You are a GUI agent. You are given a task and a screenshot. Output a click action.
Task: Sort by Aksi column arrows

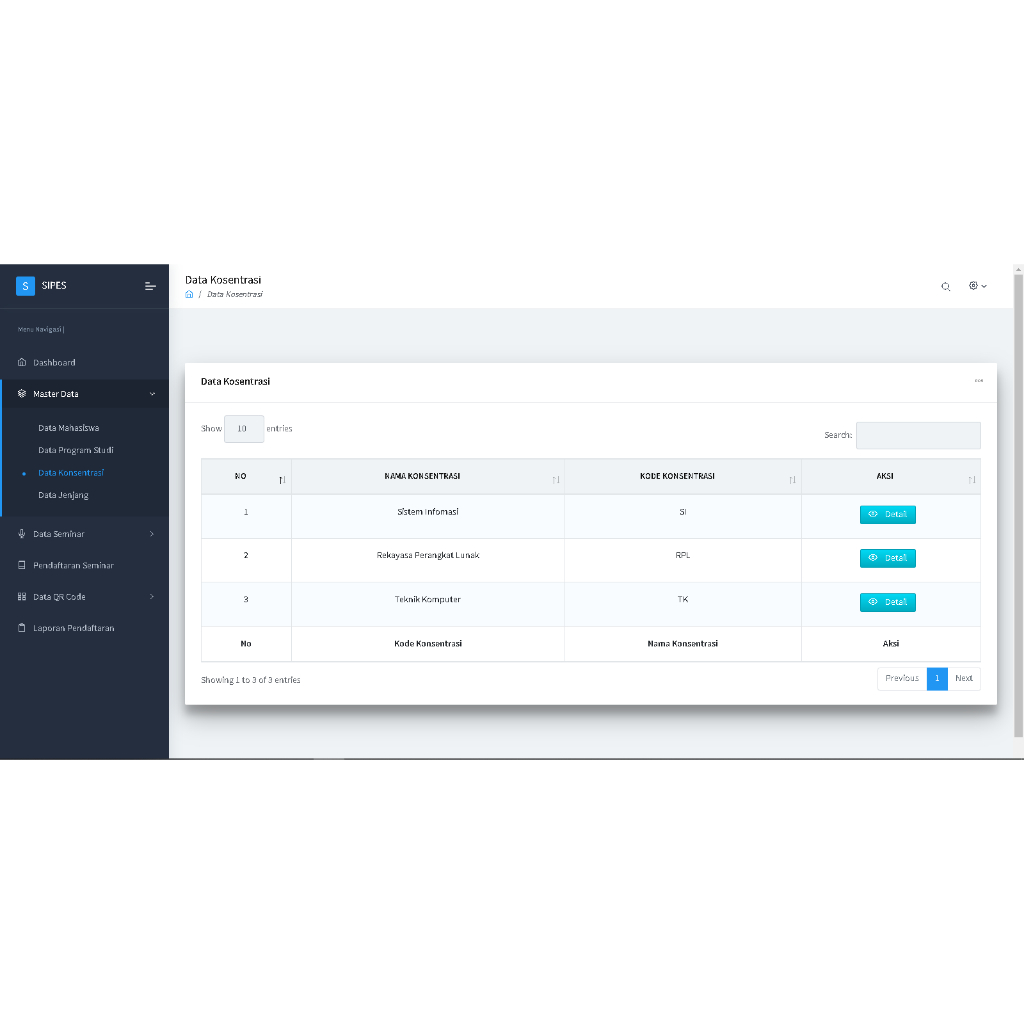[972, 480]
